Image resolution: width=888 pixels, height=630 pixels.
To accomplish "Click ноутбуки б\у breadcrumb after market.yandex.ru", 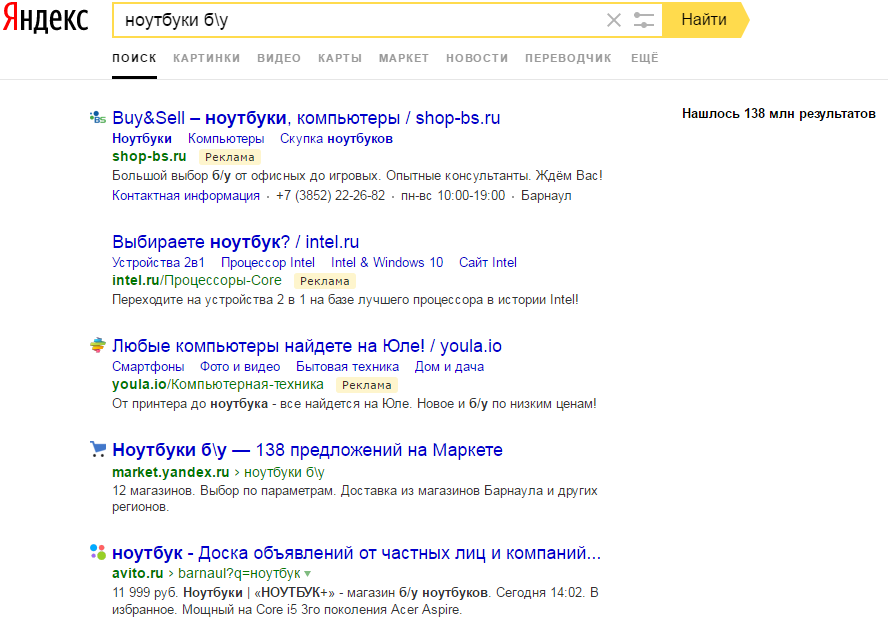I will tap(284, 472).
